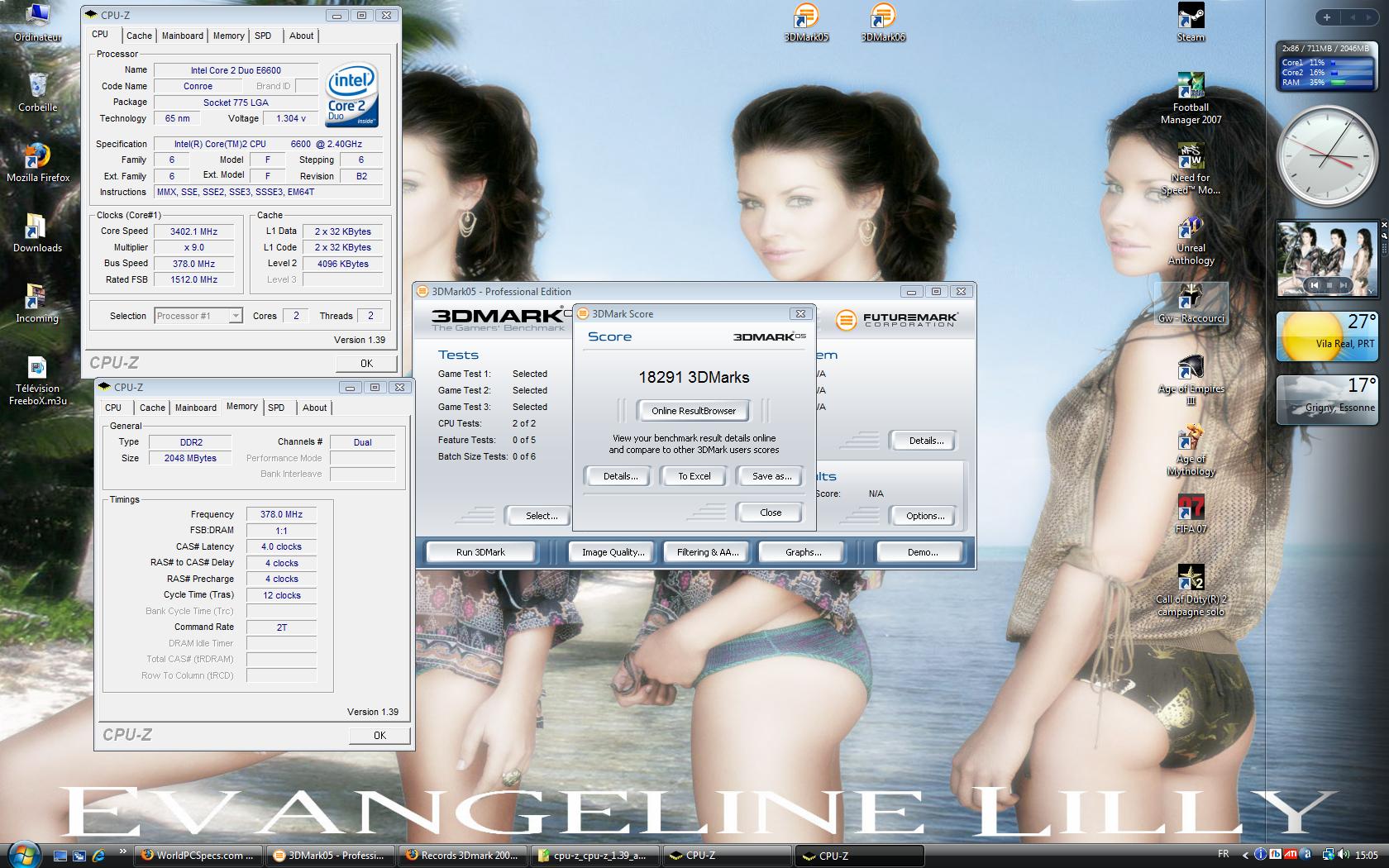Click Show Desktop quick launch icon
1389x868 pixels.
click(60, 856)
